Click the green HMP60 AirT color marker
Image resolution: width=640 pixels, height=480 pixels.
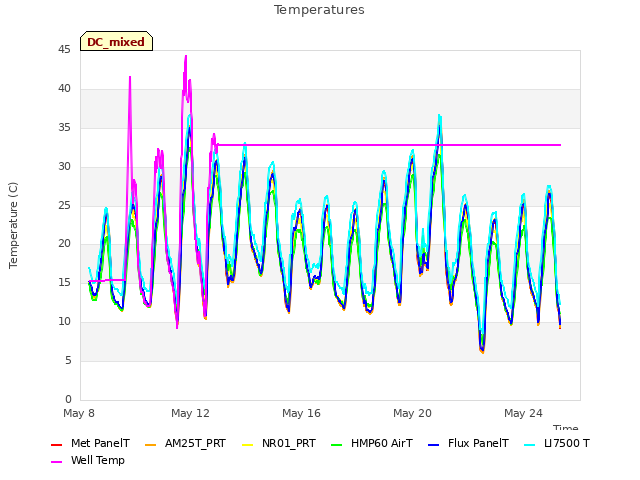336,445
